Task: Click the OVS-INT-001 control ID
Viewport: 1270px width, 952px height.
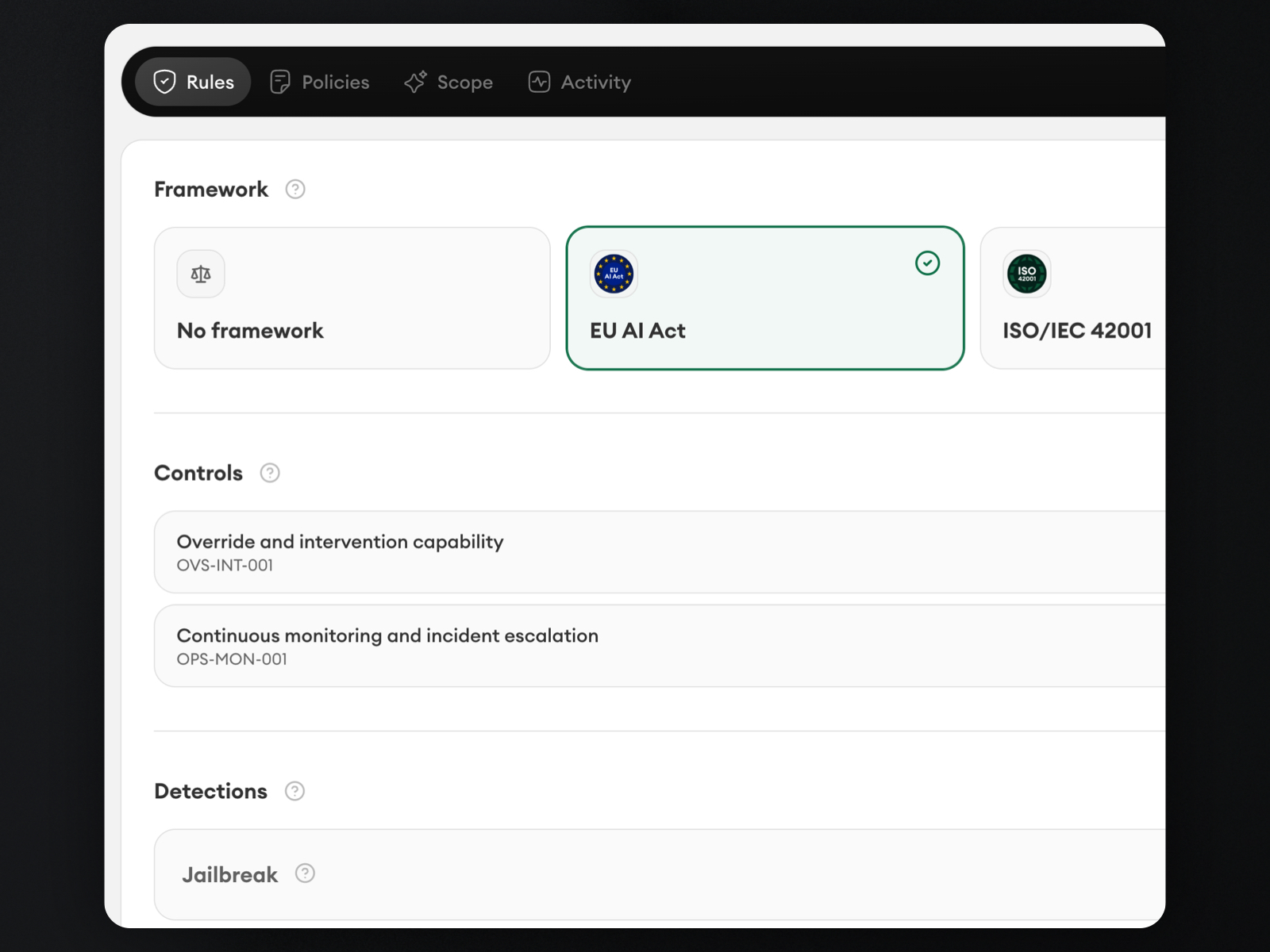Action: 225,566
